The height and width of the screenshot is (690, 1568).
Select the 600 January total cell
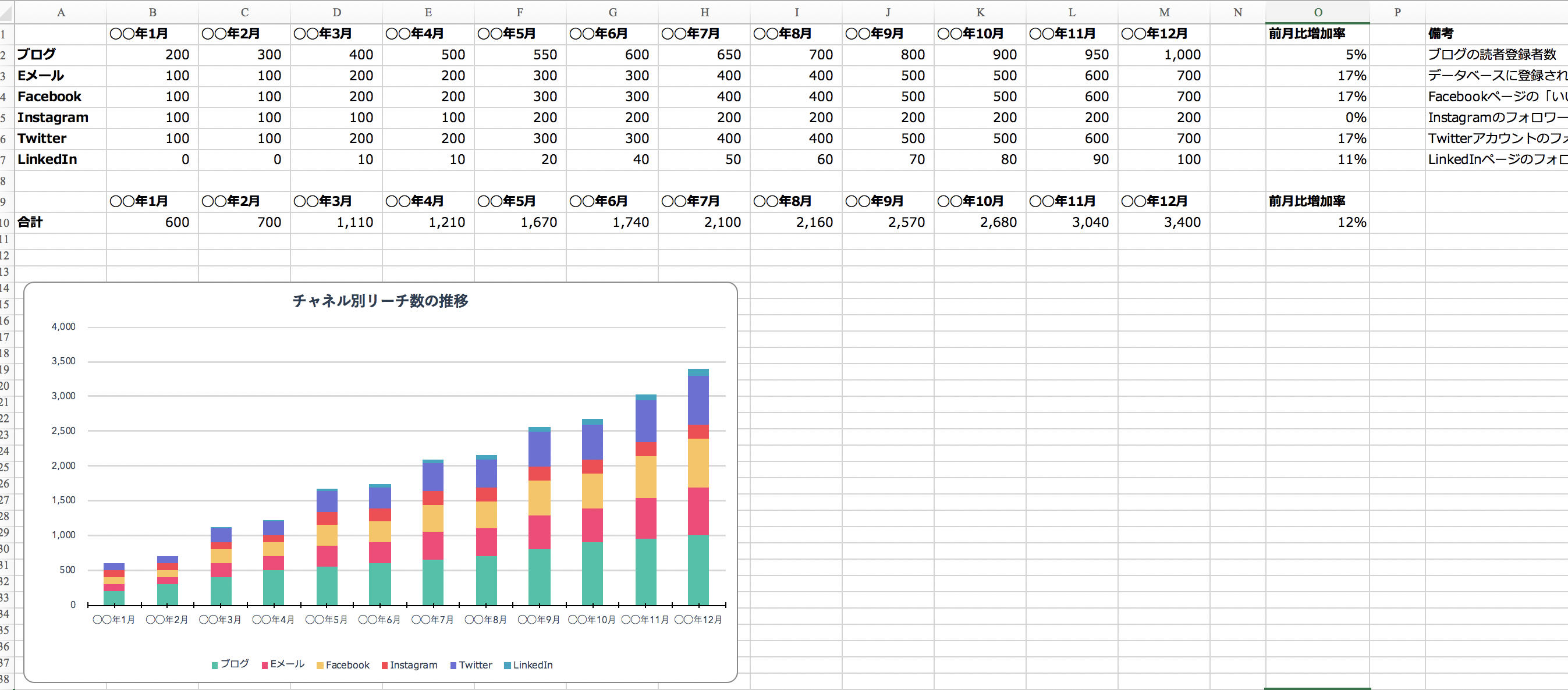[x=152, y=223]
